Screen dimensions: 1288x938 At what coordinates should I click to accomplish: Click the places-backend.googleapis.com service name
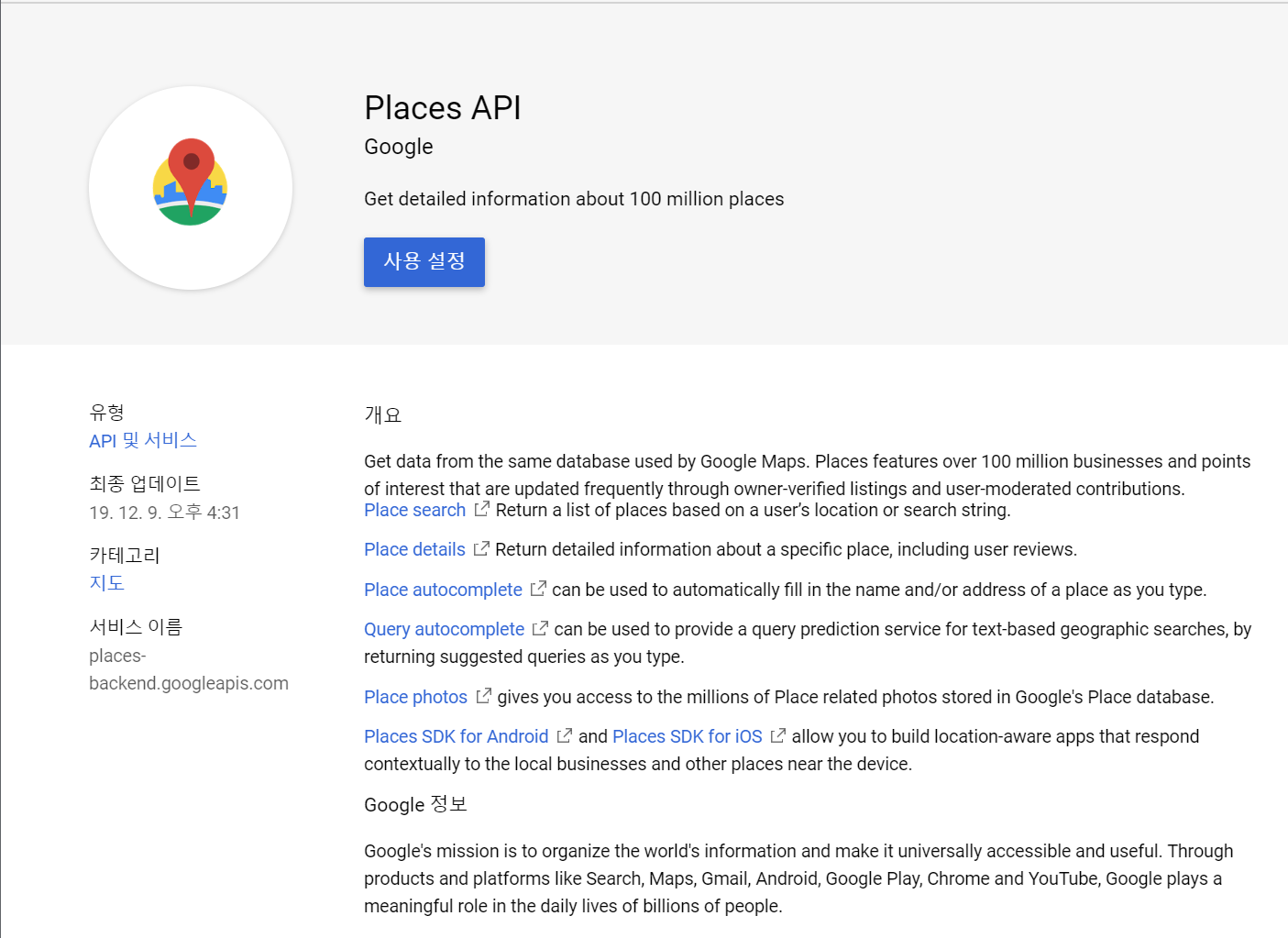point(188,670)
